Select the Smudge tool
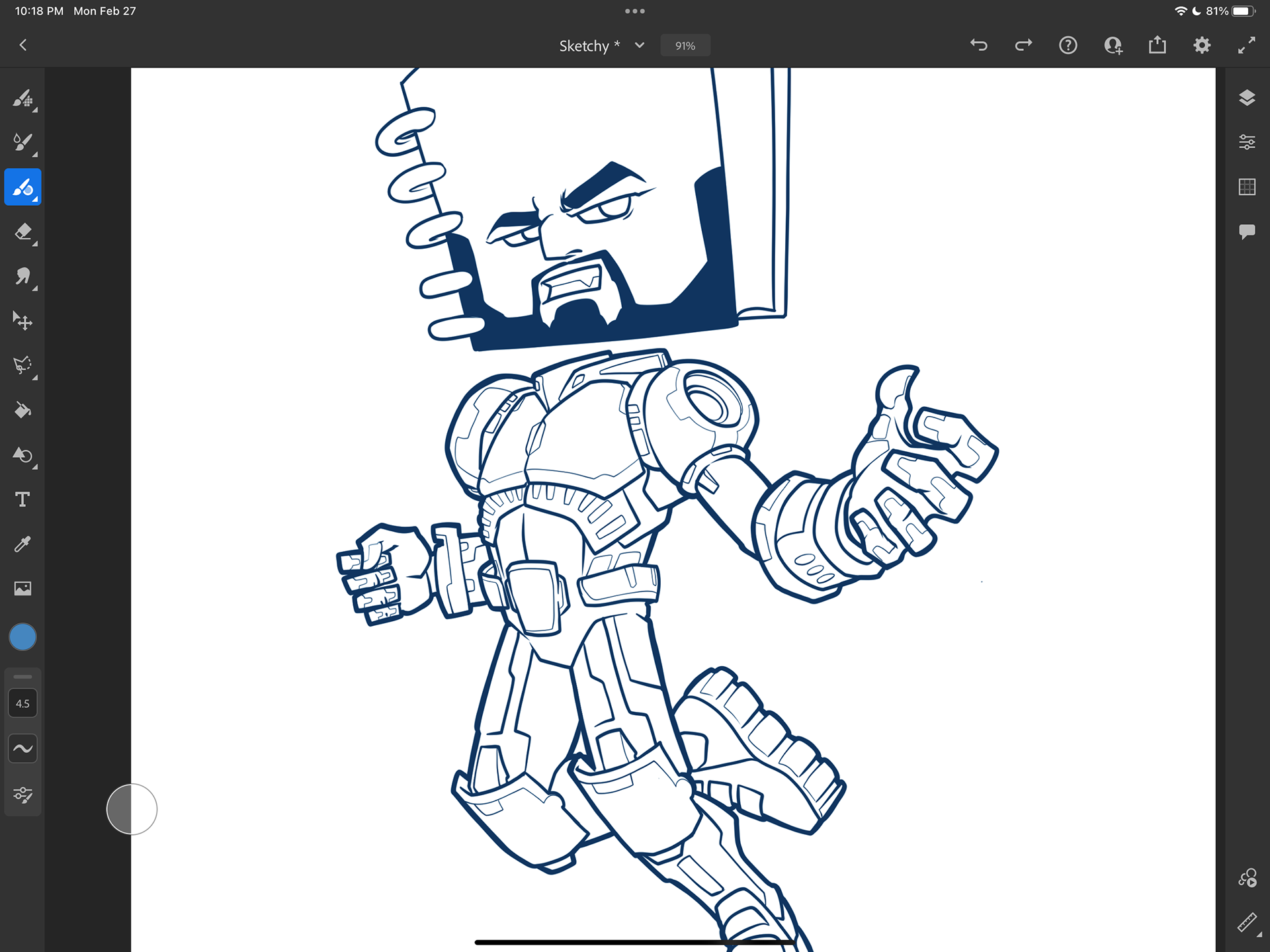This screenshot has height=952, width=1270. click(22, 276)
